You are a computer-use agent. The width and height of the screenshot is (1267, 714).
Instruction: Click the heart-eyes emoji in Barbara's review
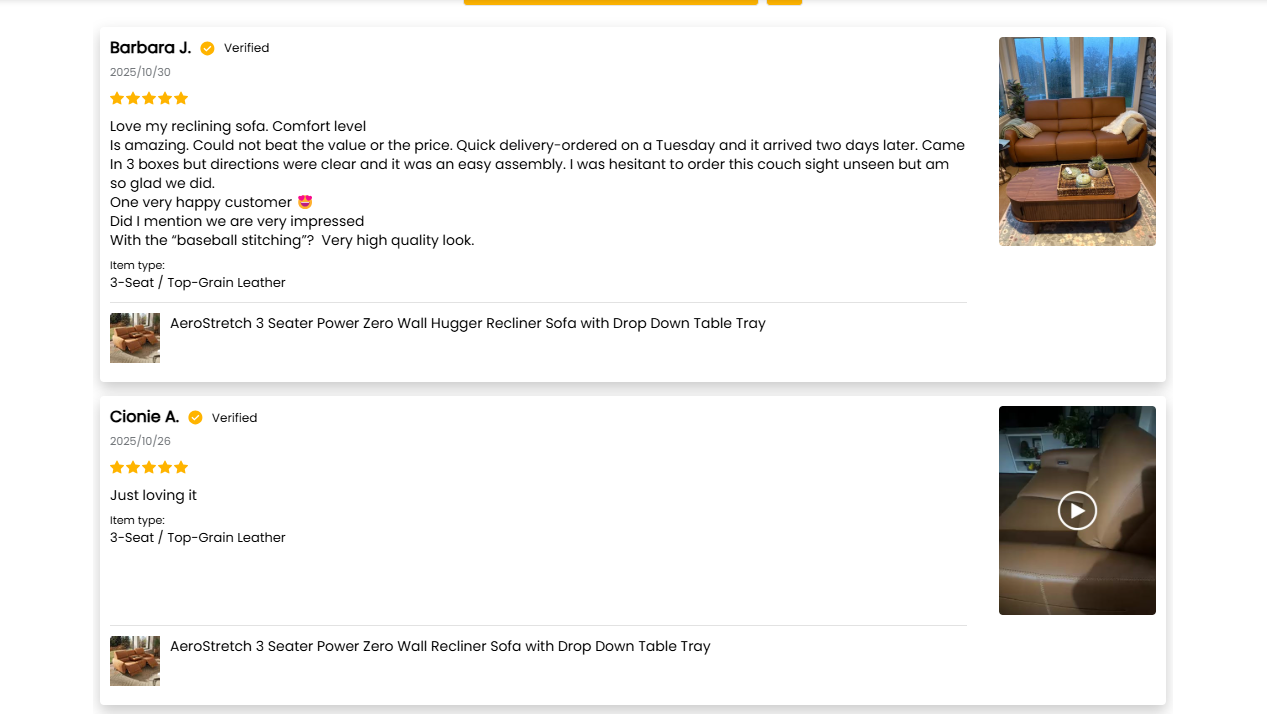[305, 202]
